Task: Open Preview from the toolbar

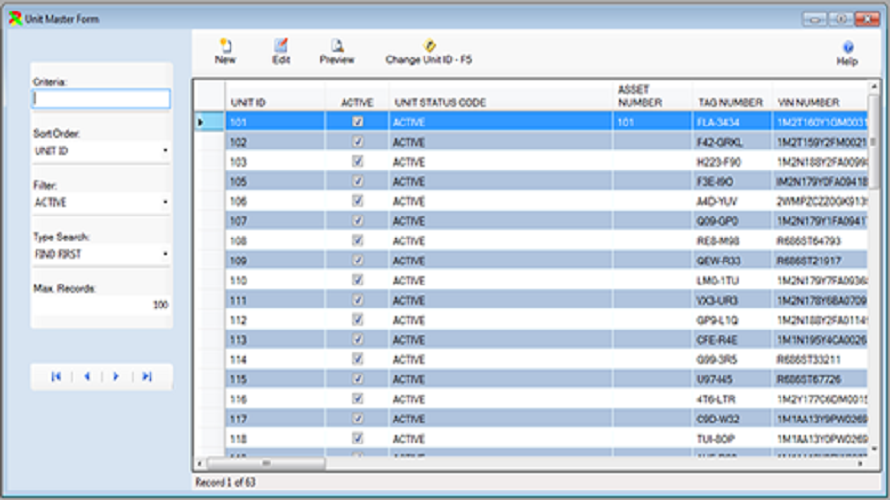Action: (337, 46)
